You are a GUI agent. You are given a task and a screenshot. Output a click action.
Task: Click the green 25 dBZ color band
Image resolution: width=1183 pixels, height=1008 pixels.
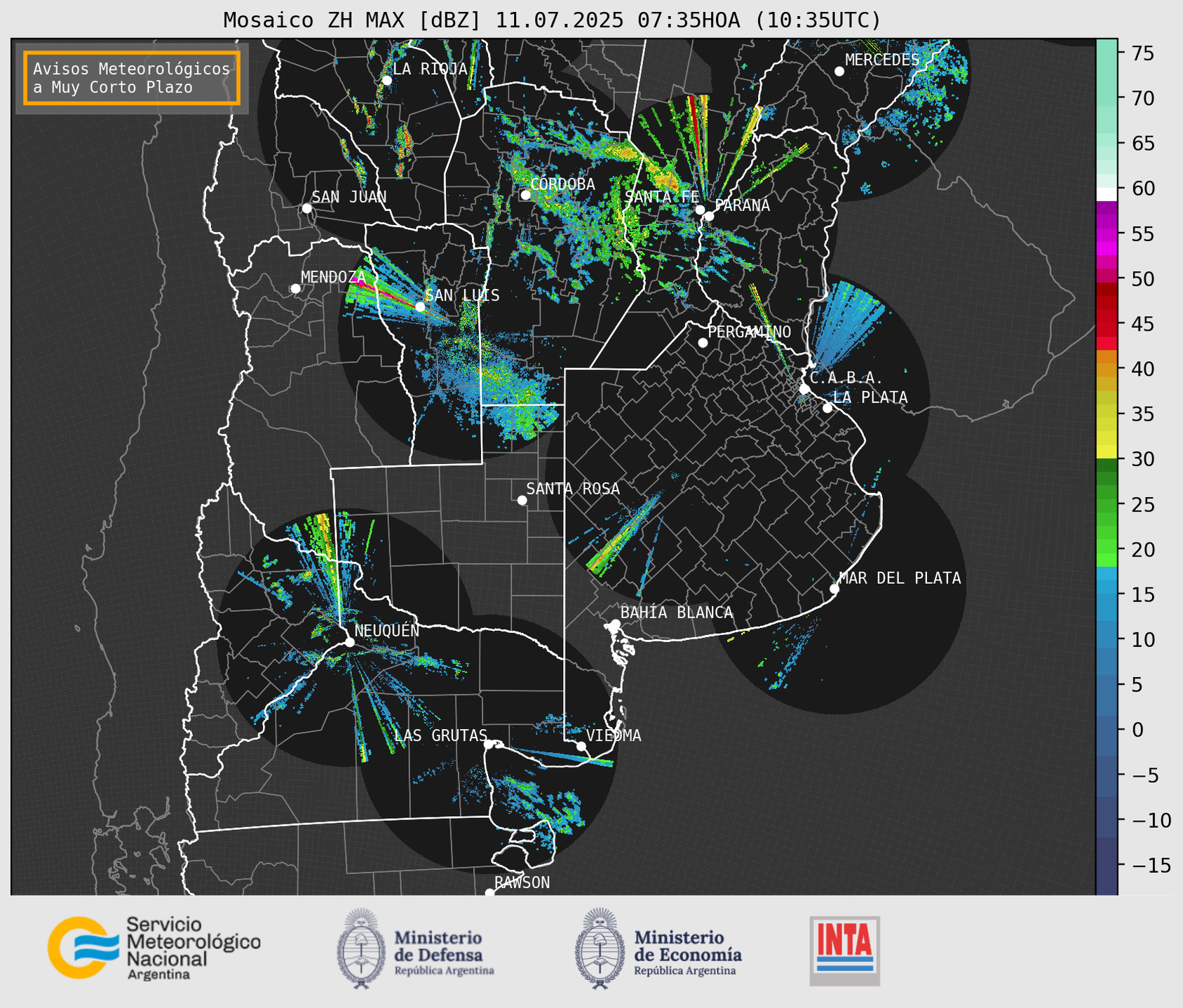1107,505
